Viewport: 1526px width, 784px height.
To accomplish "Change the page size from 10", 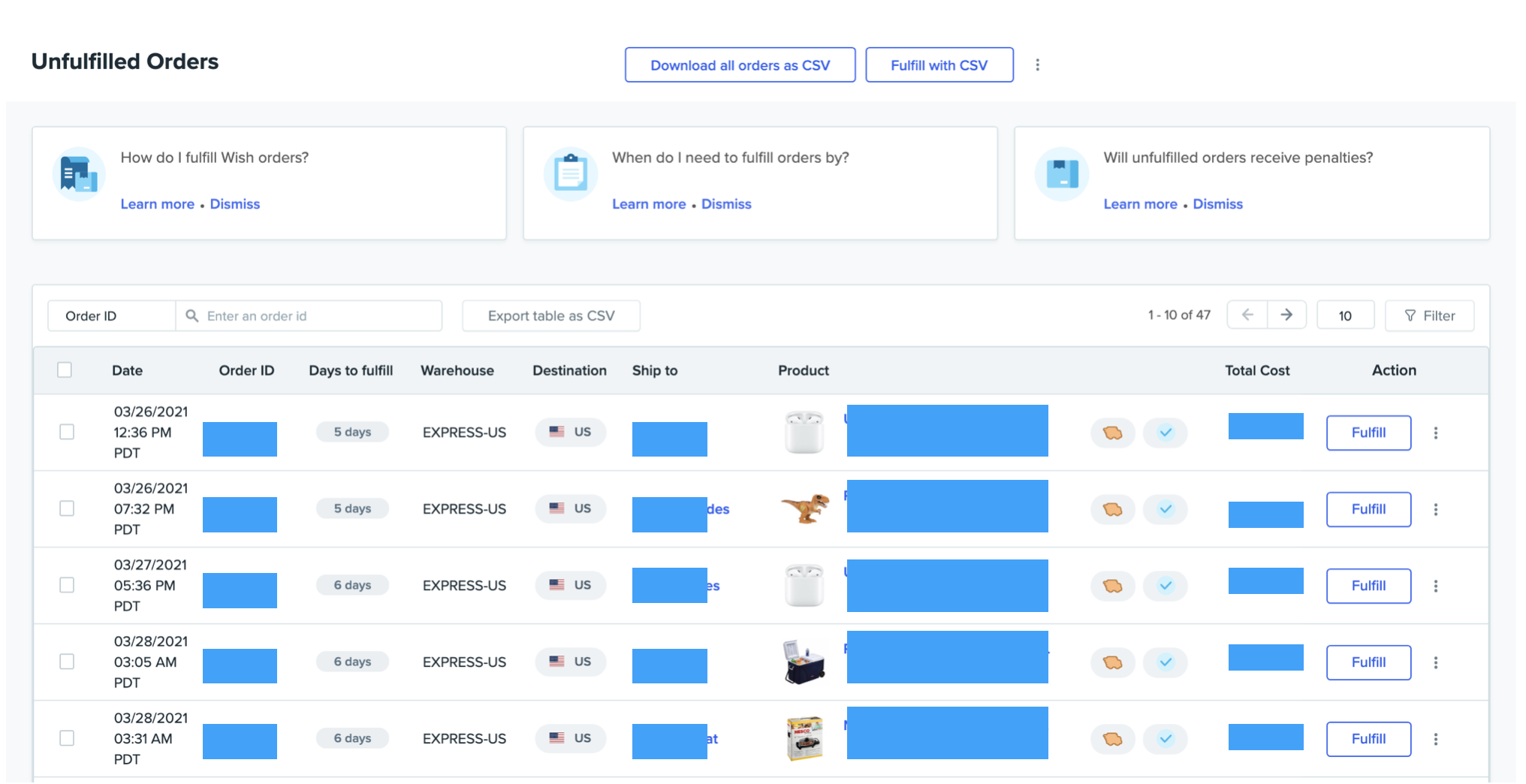I will (x=1345, y=315).
